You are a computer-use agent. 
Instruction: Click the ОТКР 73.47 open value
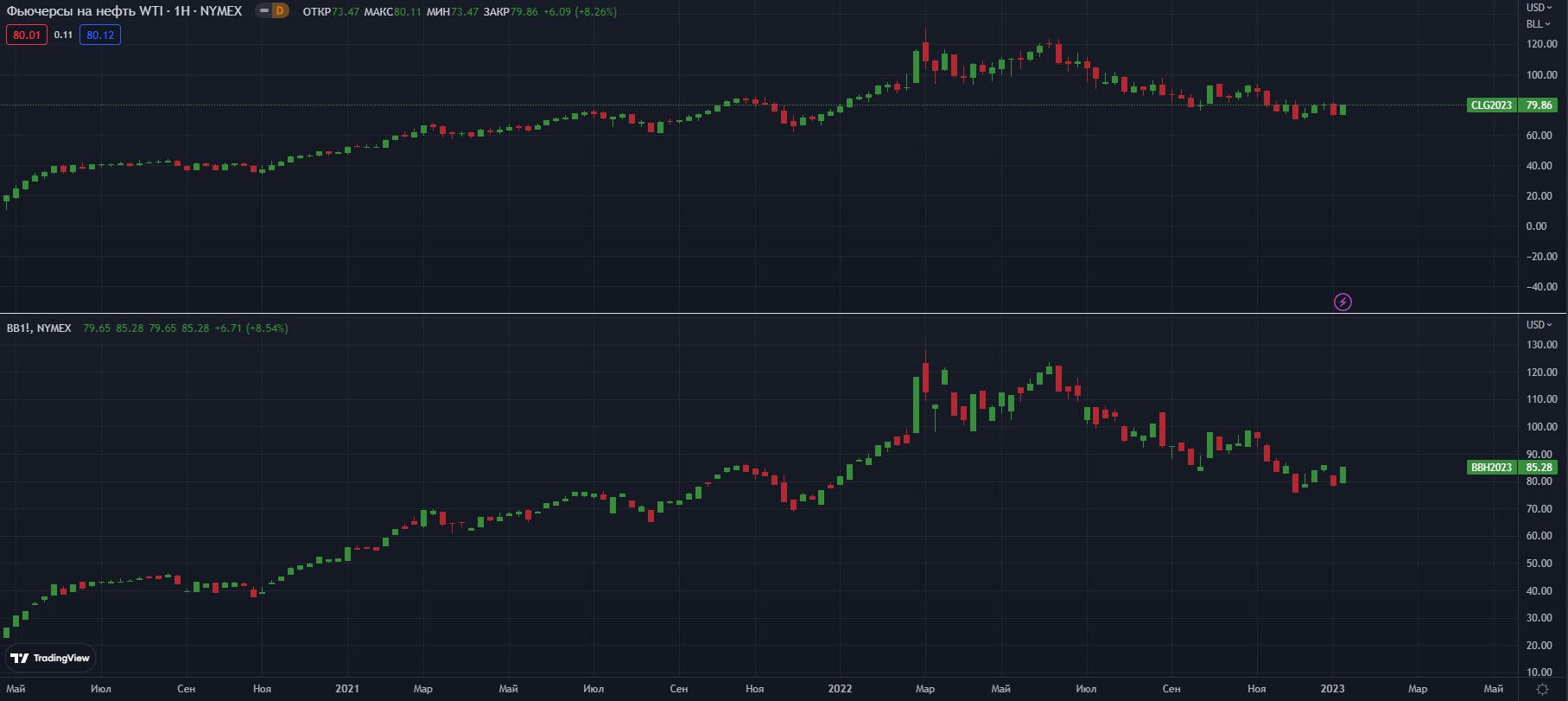[331, 12]
